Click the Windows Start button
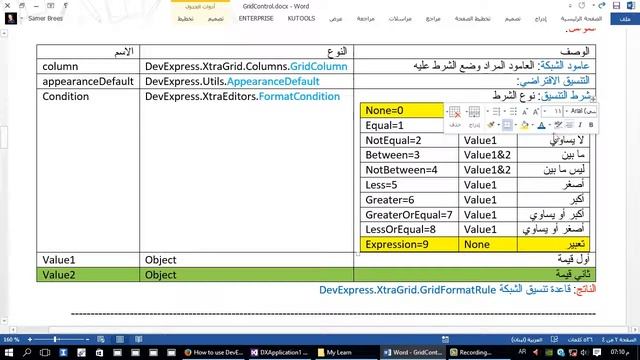Image resolution: width=640 pixels, height=360 pixels. (x=8, y=352)
